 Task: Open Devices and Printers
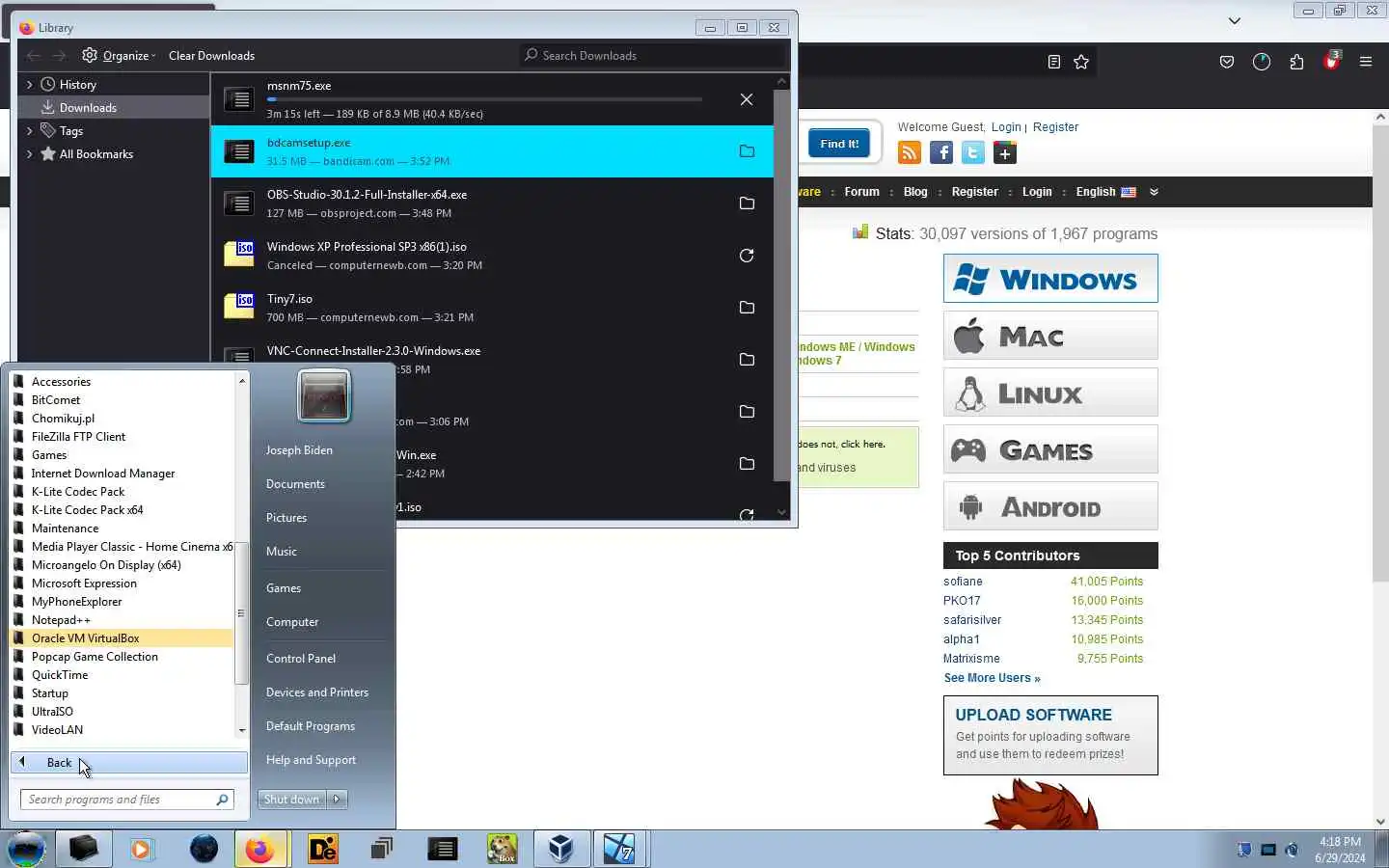(317, 692)
